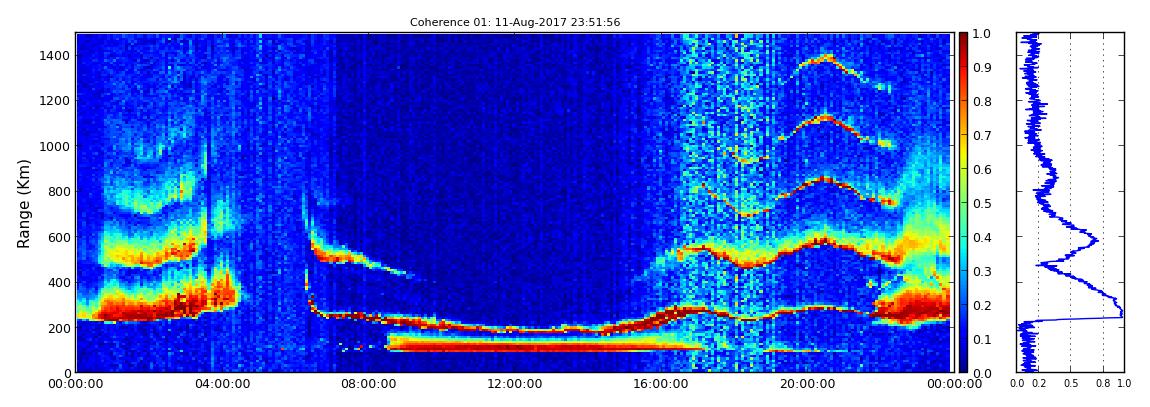Click the colorbar 0.5 label
This screenshot has height=407, width=1150.
pos(982,203)
